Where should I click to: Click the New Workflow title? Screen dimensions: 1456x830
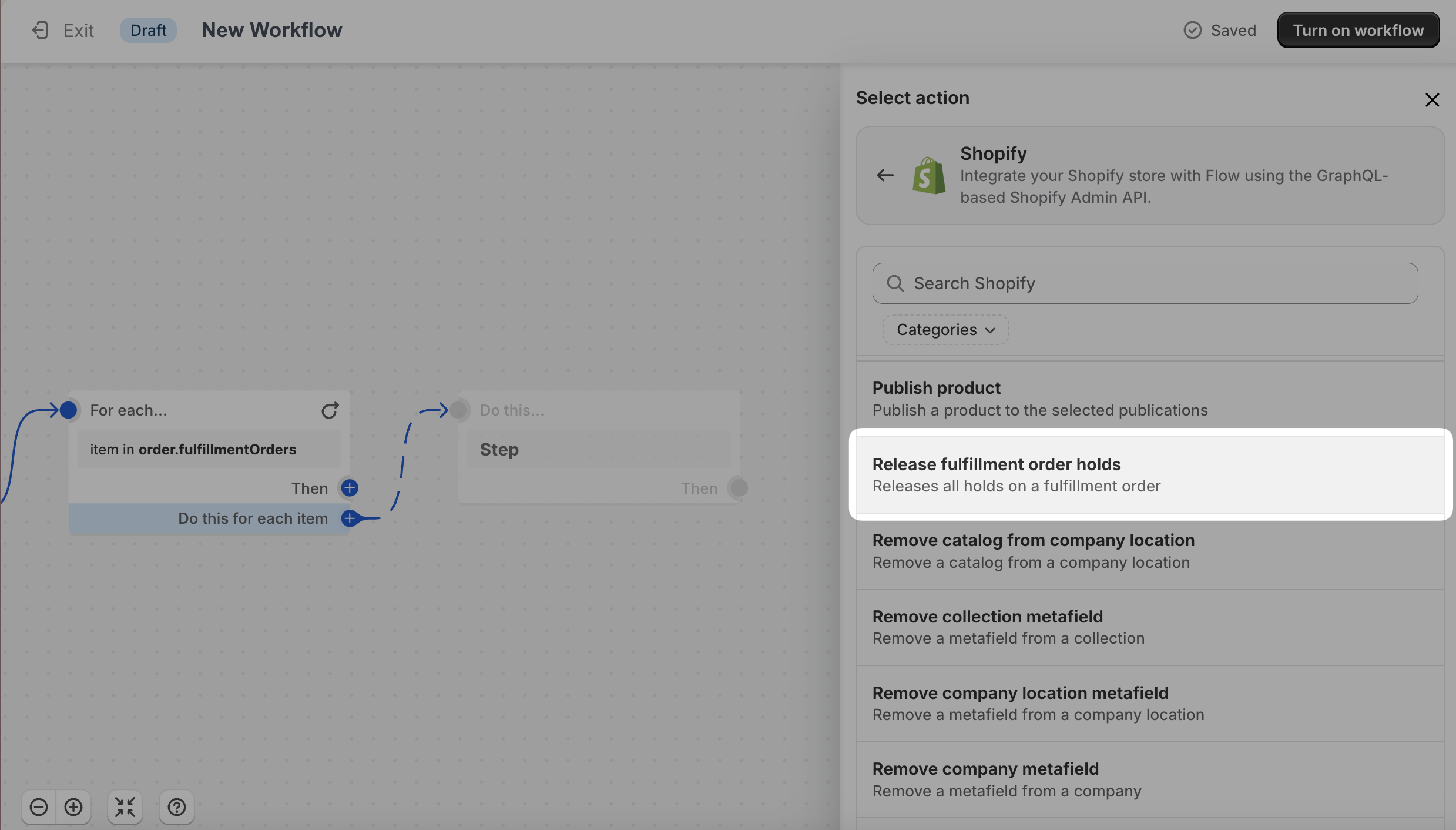click(x=271, y=30)
